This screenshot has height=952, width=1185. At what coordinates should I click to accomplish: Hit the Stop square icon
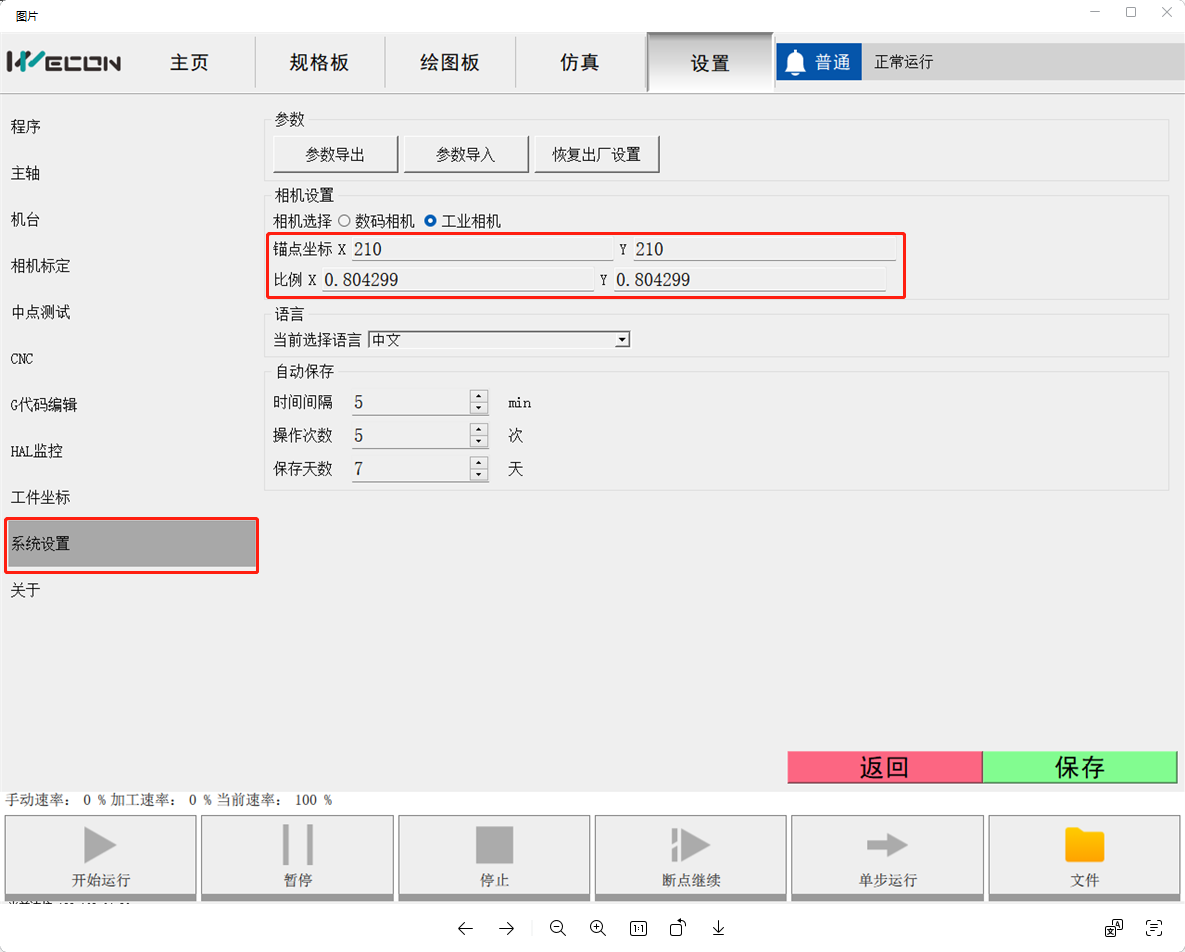click(x=494, y=845)
